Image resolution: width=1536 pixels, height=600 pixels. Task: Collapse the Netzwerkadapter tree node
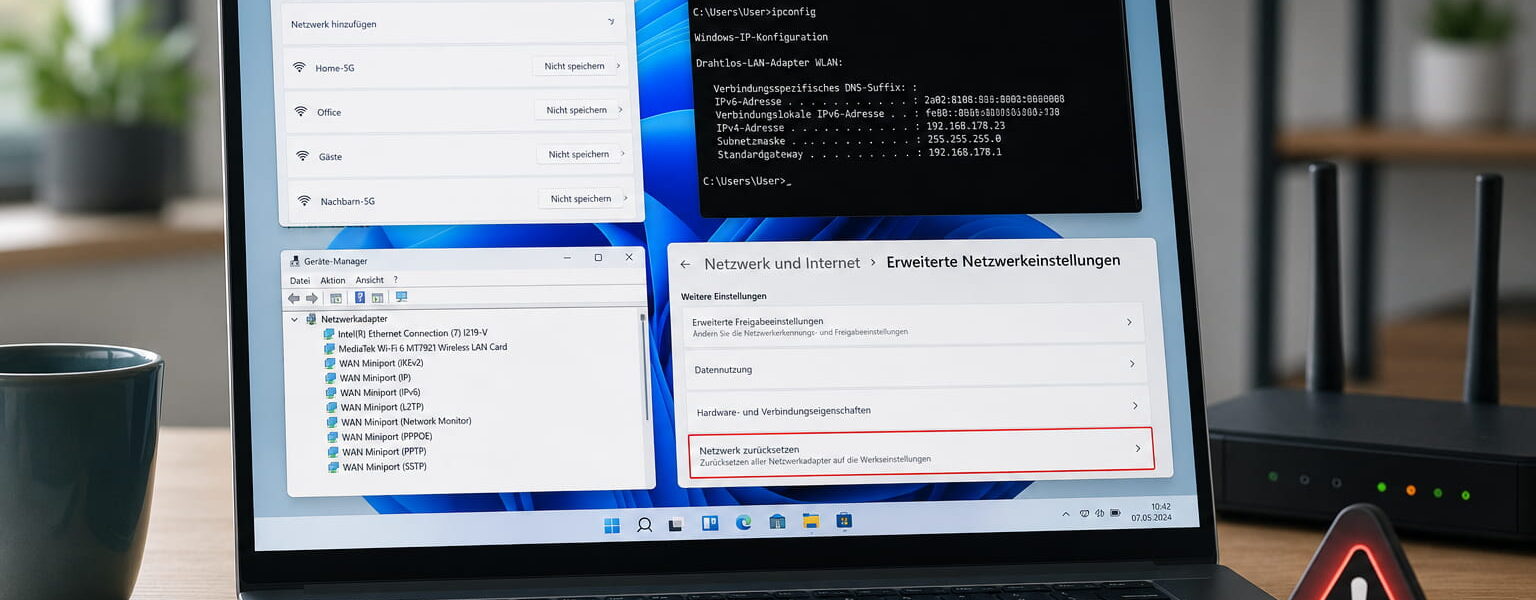point(294,319)
